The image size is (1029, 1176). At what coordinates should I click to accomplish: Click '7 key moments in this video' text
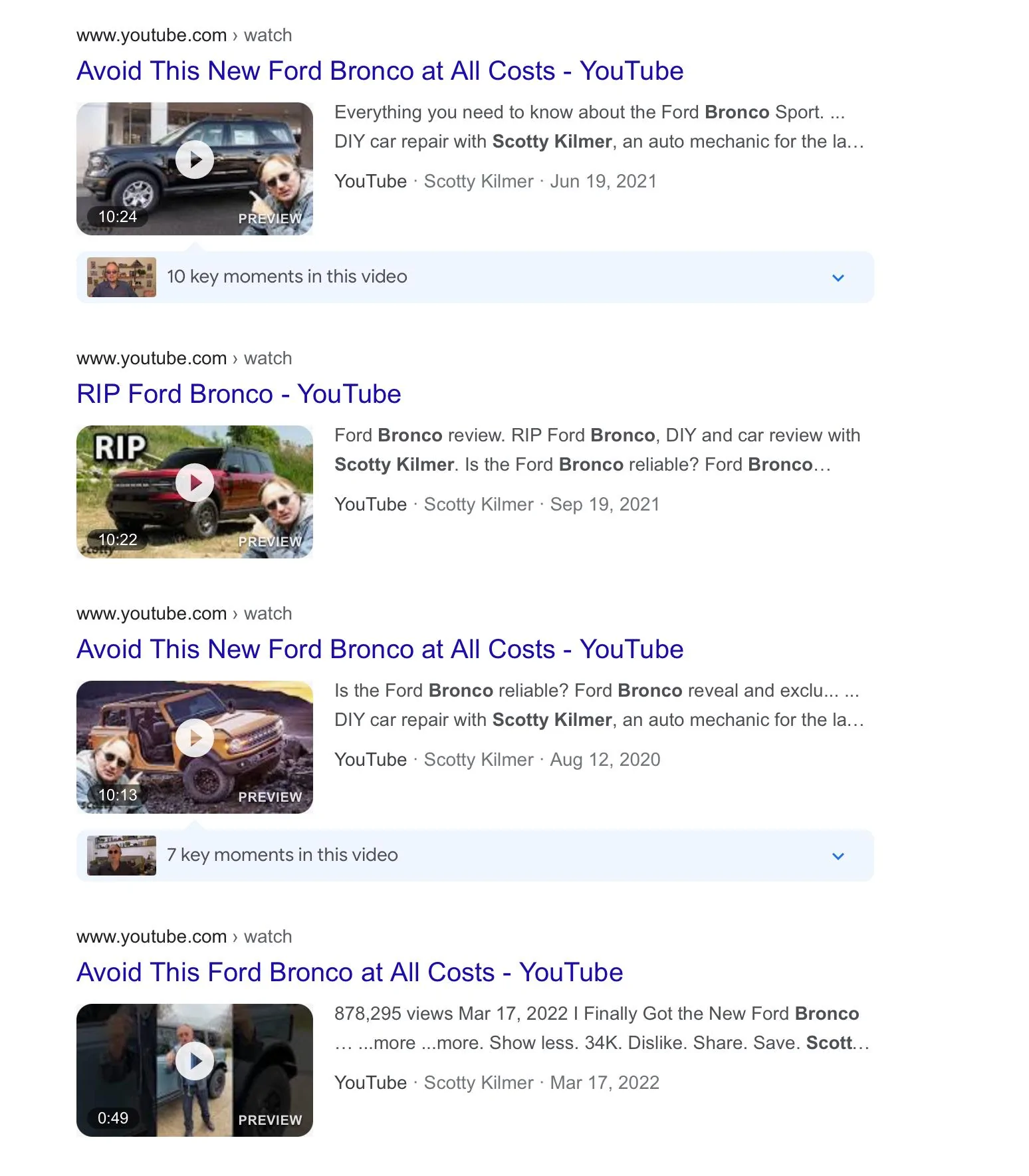tap(283, 855)
